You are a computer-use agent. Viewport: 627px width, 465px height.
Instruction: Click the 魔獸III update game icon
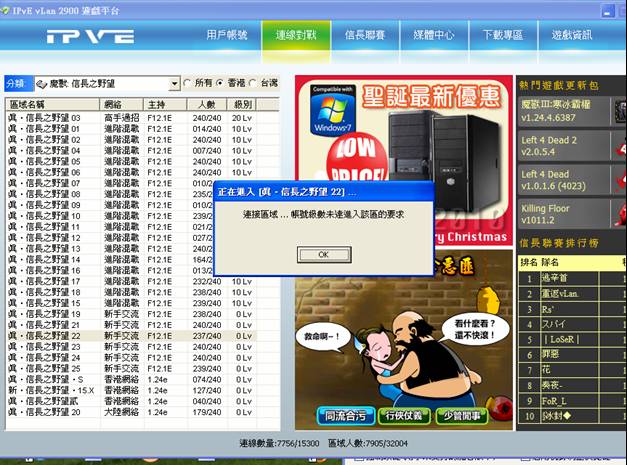[620, 111]
